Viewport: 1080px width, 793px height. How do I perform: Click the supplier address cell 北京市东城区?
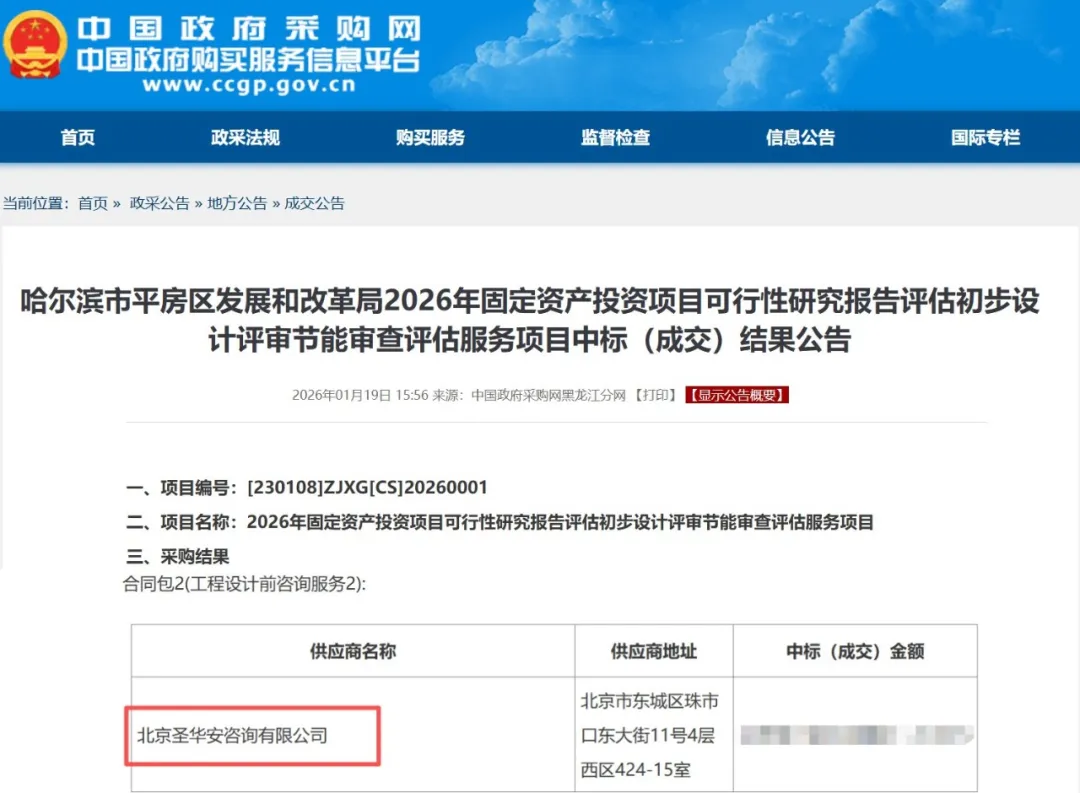[x=650, y=736]
